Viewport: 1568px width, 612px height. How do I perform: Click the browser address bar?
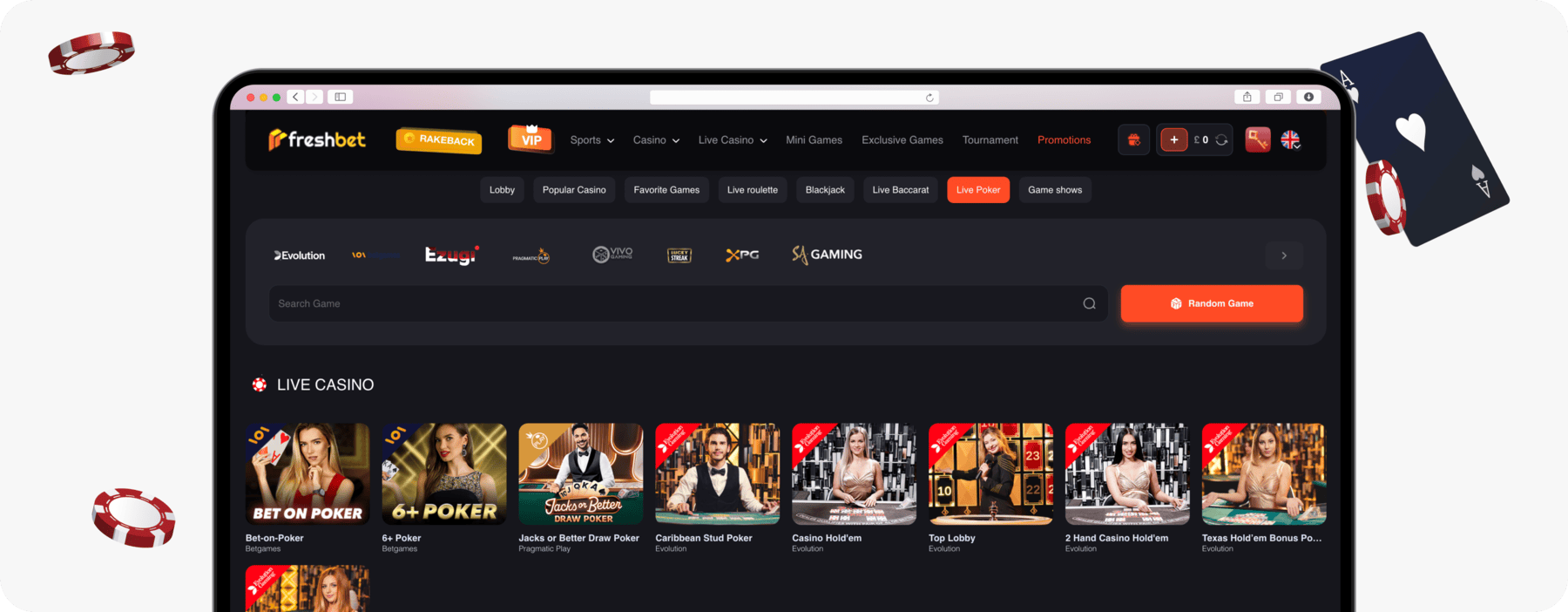coord(794,98)
